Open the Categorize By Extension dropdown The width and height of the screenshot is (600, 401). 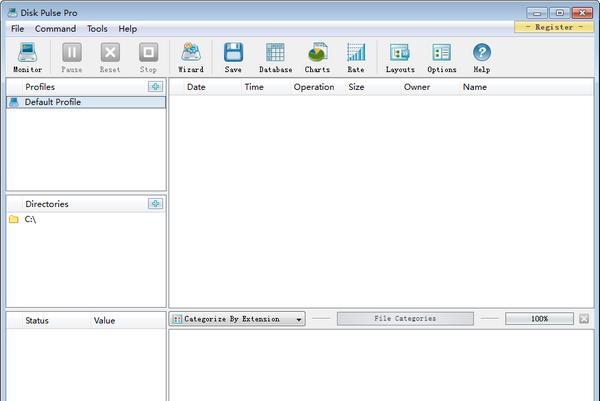tap(237, 319)
